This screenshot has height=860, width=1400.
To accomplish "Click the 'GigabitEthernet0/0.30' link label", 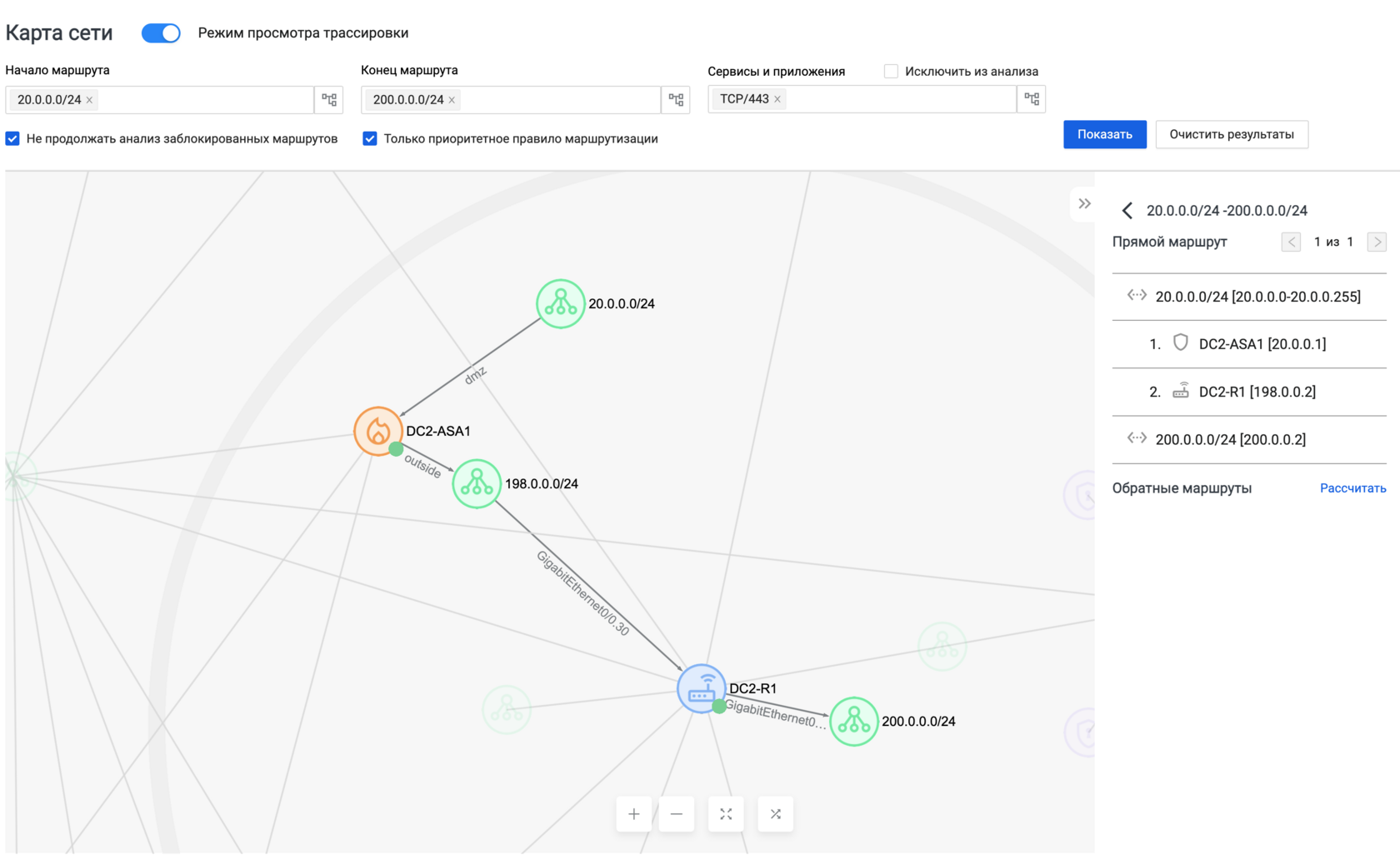I will (582, 593).
